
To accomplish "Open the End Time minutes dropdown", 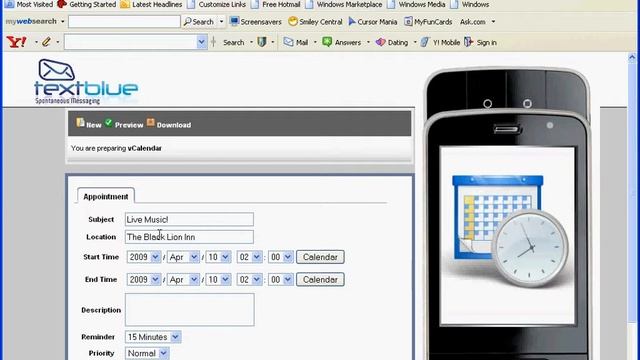I will tap(281, 280).
